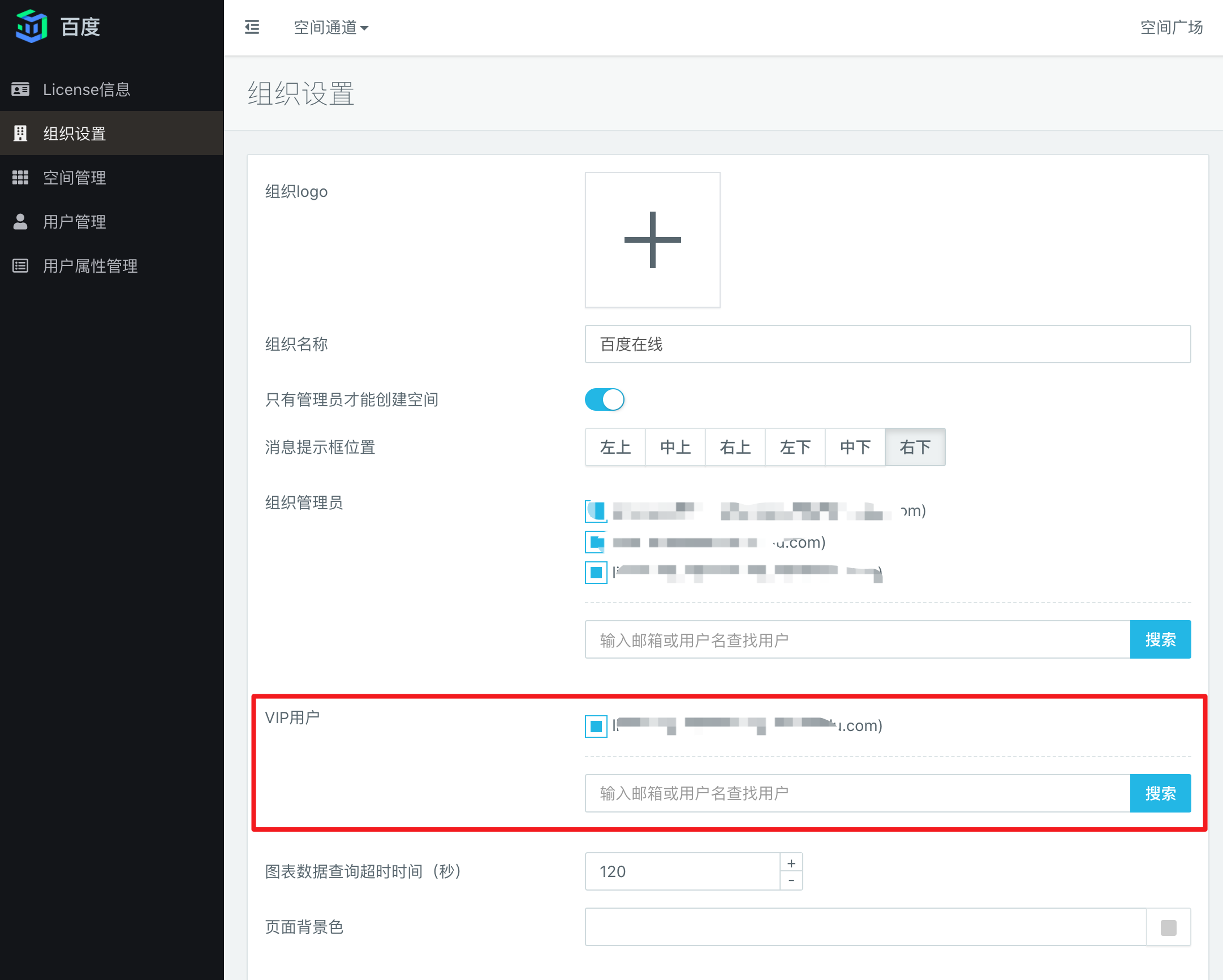Increase query timeout with plus stepper
This screenshot has width=1223, height=980.
(x=791, y=862)
